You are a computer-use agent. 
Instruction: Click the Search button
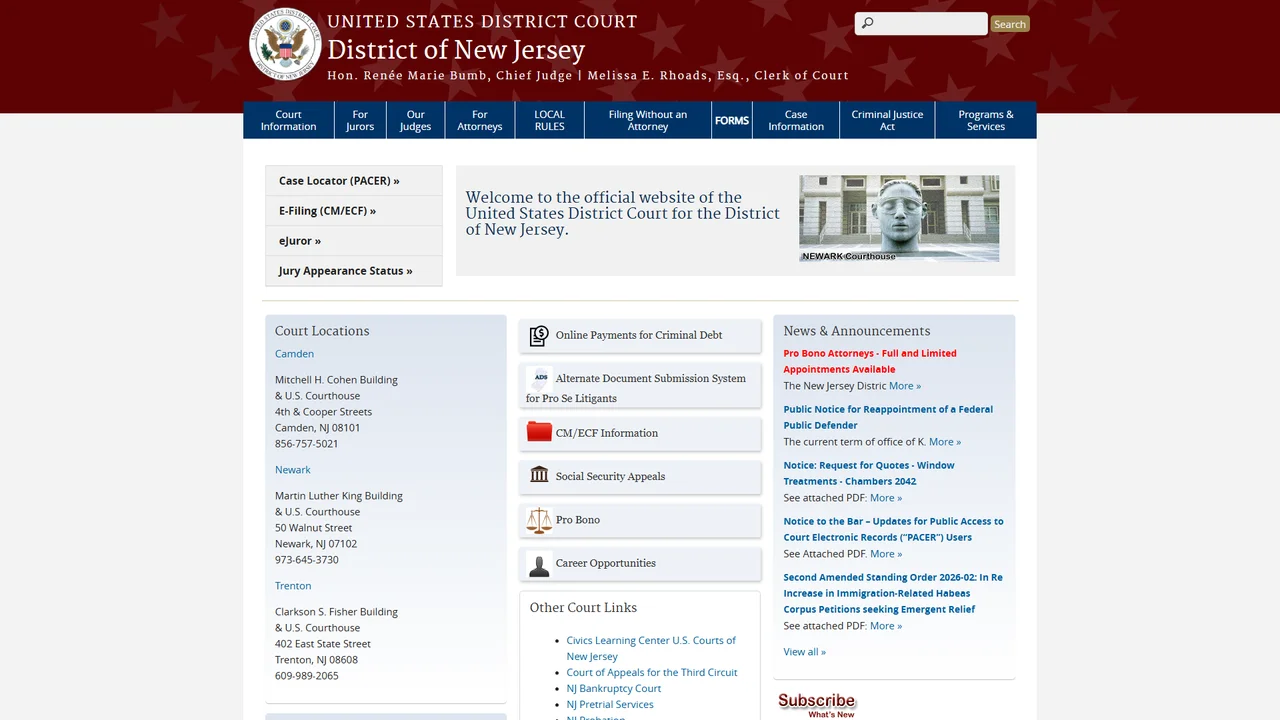(1010, 24)
